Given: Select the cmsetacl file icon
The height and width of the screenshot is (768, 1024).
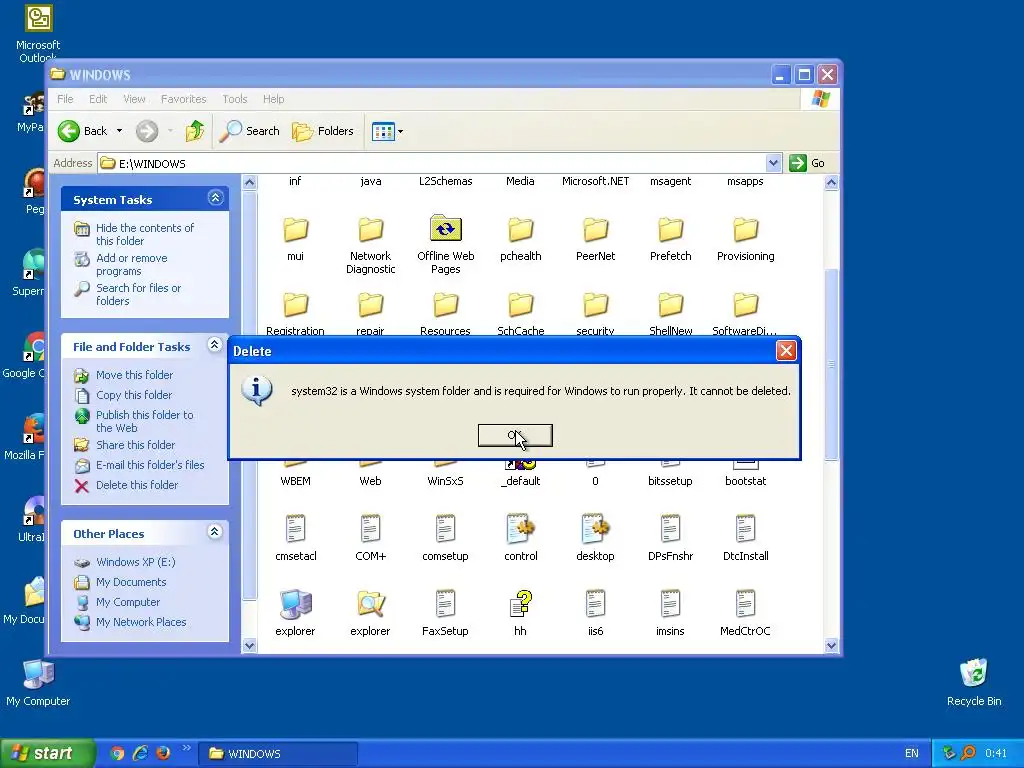Looking at the screenshot, I should [295, 529].
